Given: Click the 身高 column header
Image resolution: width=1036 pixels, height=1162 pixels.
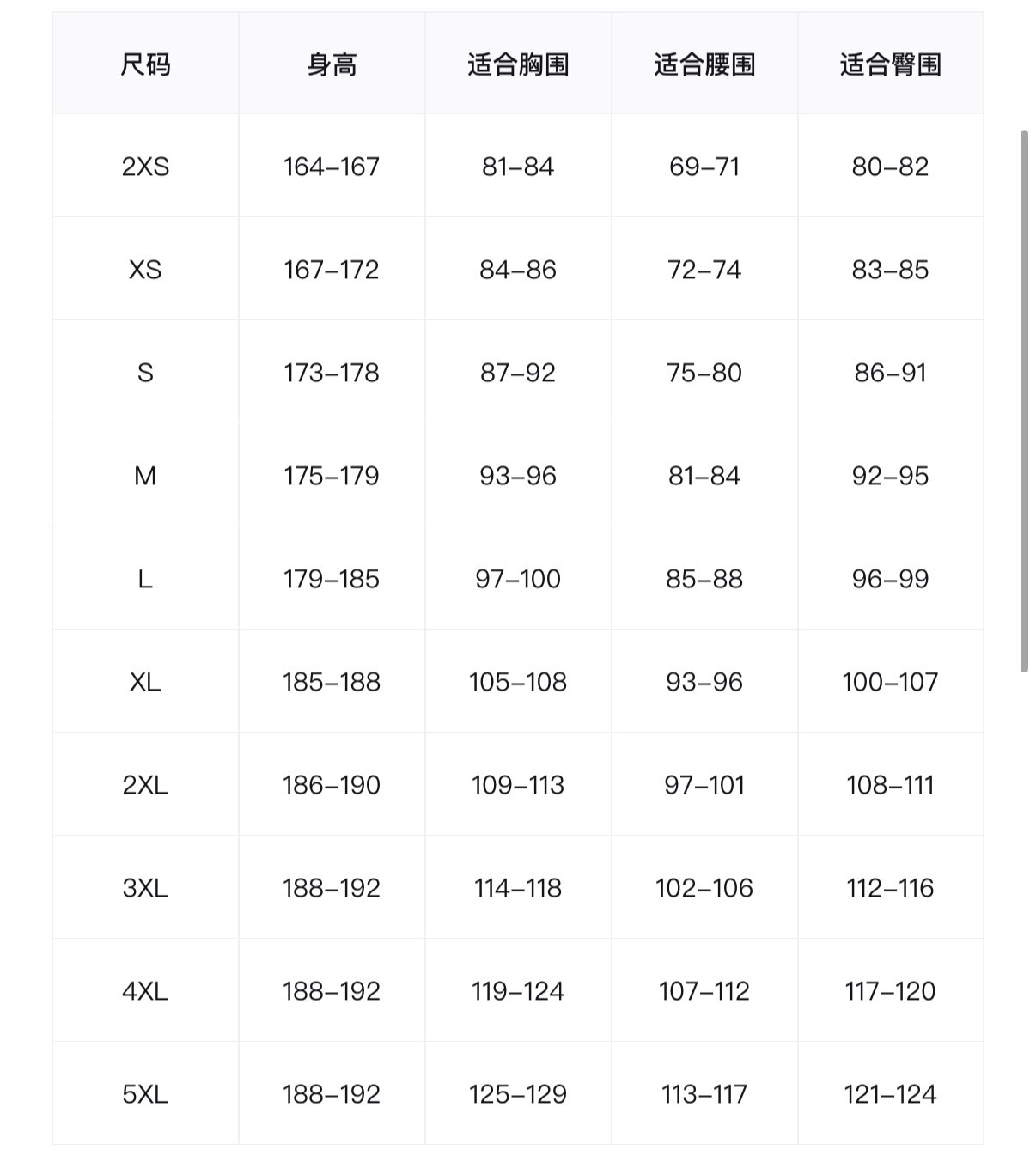Looking at the screenshot, I should (x=332, y=64).
